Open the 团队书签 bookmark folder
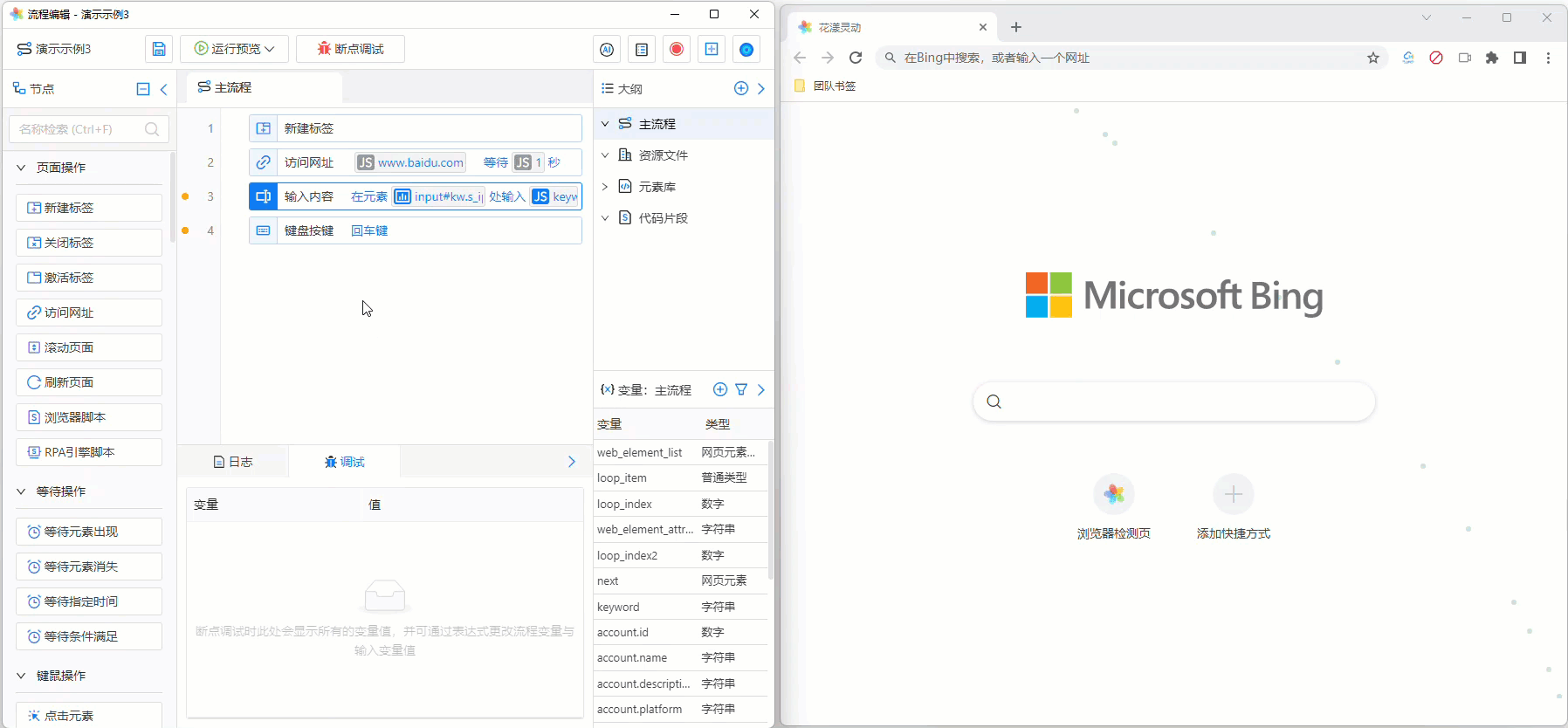The height and width of the screenshot is (728, 1568). point(825,86)
